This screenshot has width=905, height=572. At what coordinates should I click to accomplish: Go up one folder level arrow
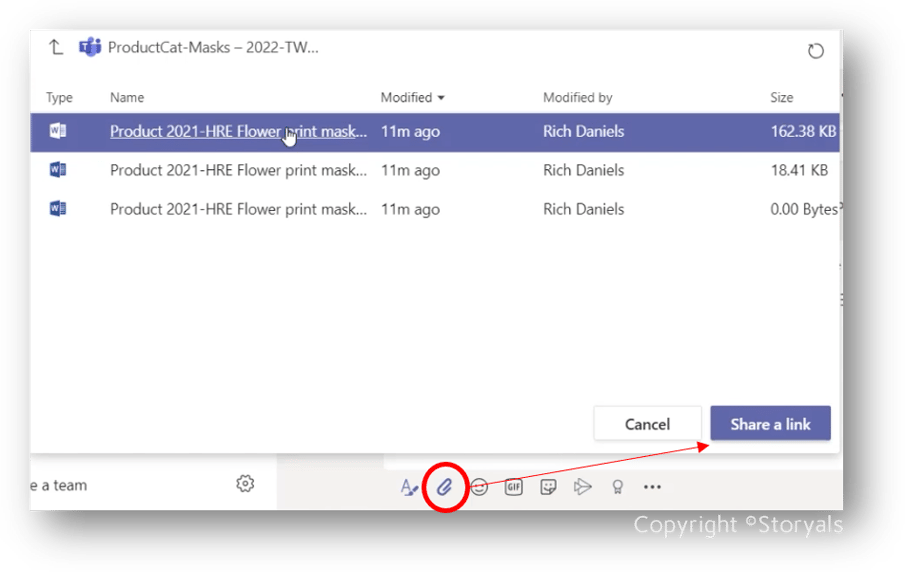pos(55,47)
